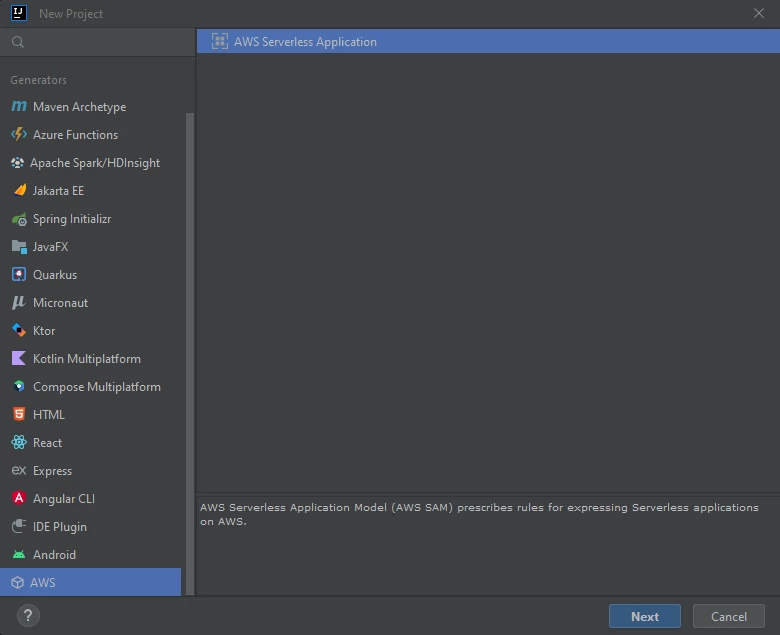Viewport: 780px width, 635px height.
Task: Choose React generator
Action: coord(91,443)
